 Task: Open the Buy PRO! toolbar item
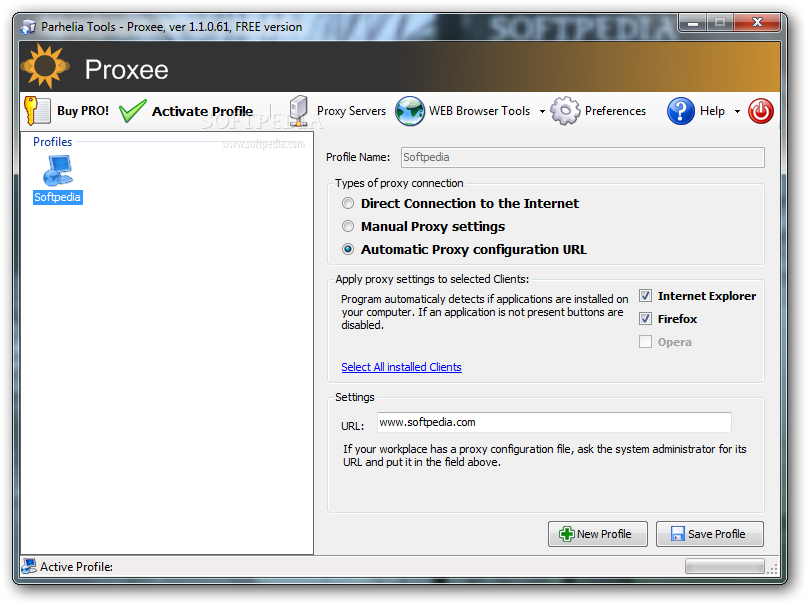83,111
